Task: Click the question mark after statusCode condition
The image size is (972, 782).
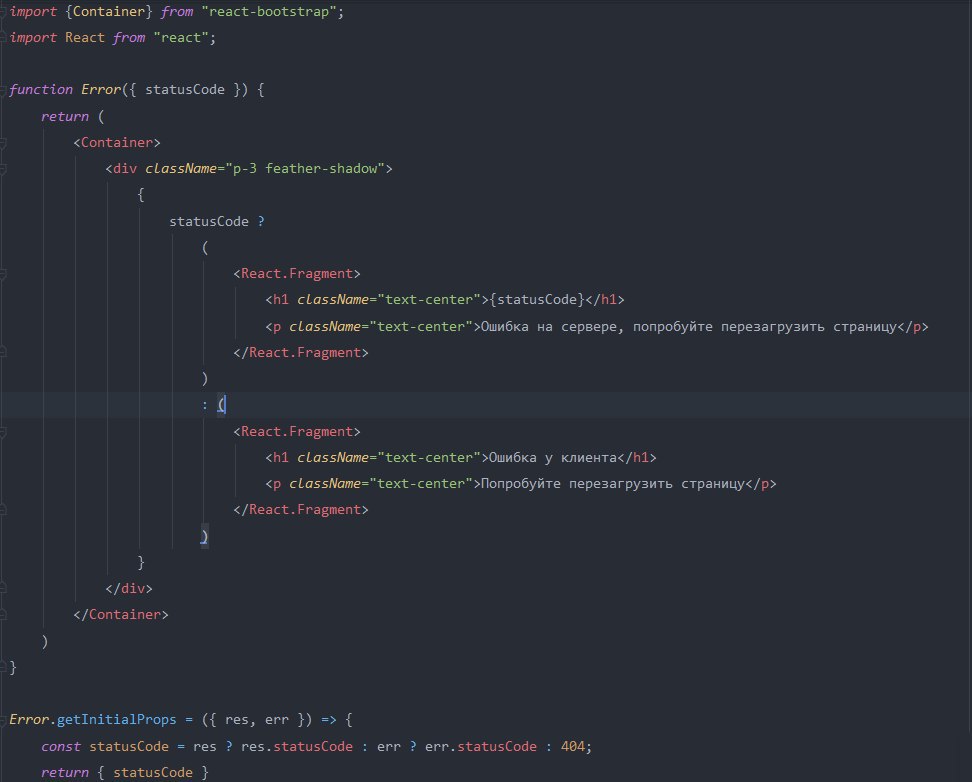Action: [x=261, y=221]
